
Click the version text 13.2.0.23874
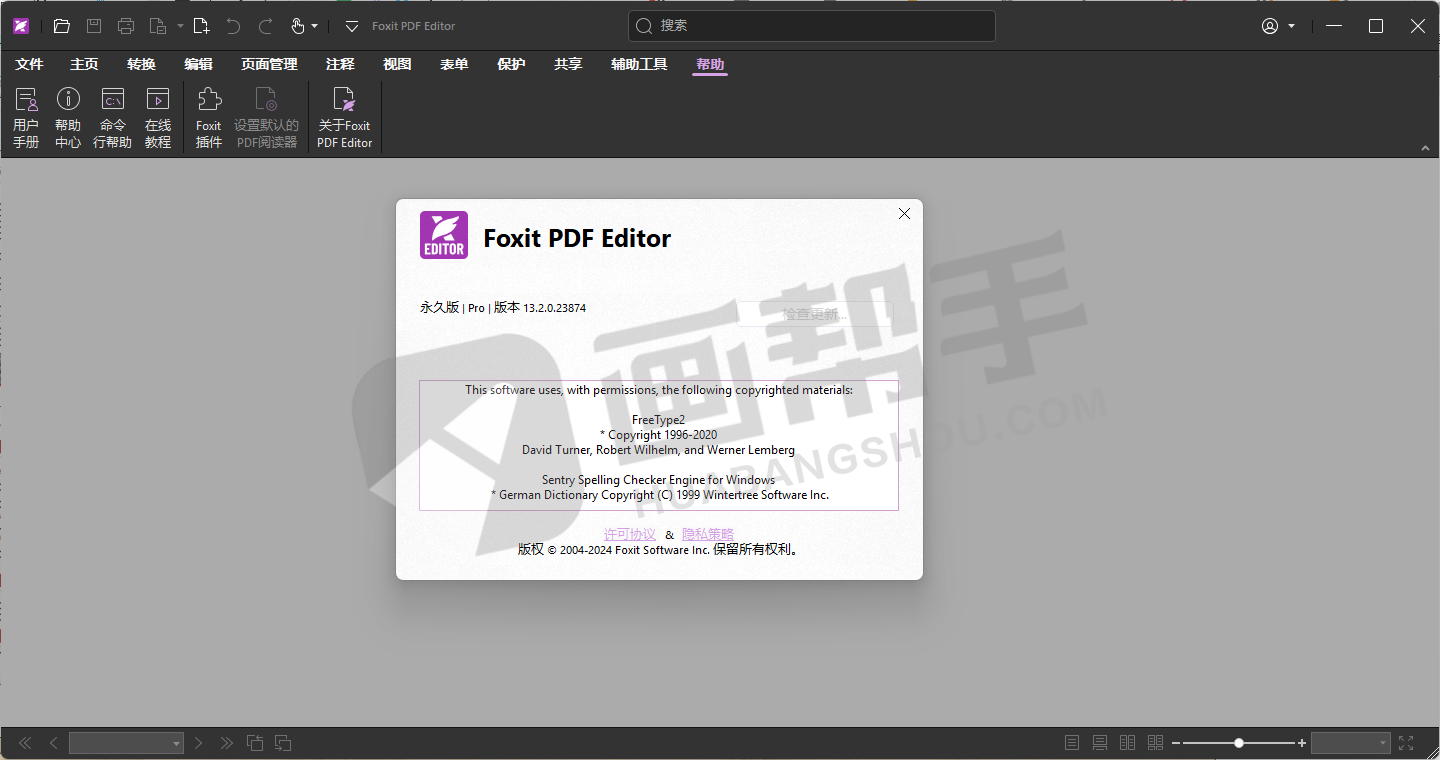coord(554,308)
